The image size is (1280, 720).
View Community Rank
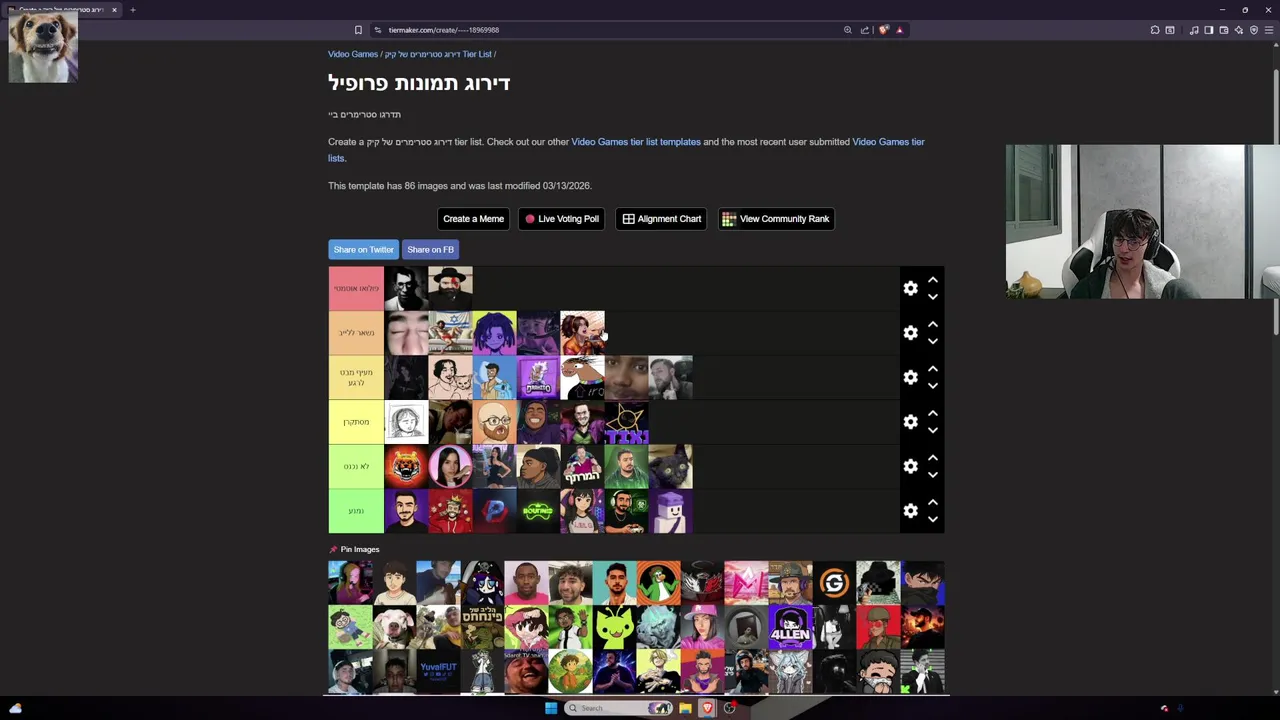tap(776, 219)
